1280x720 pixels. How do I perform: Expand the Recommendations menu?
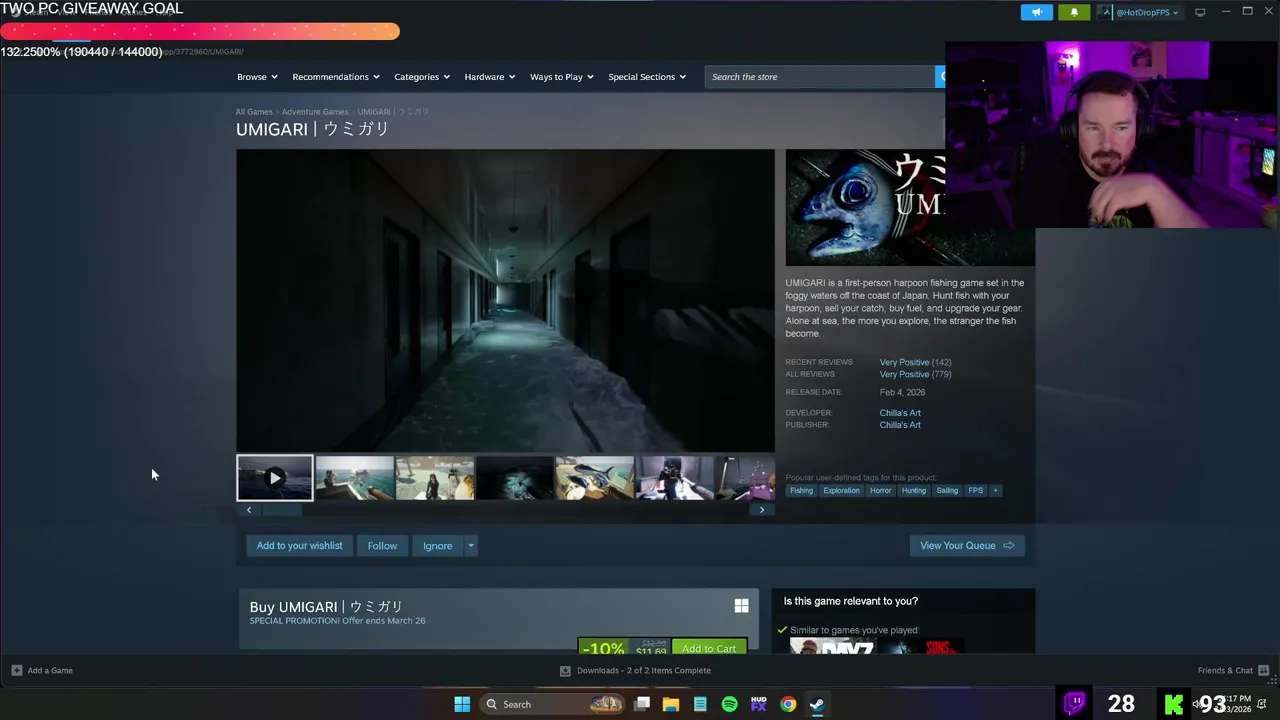336,77
